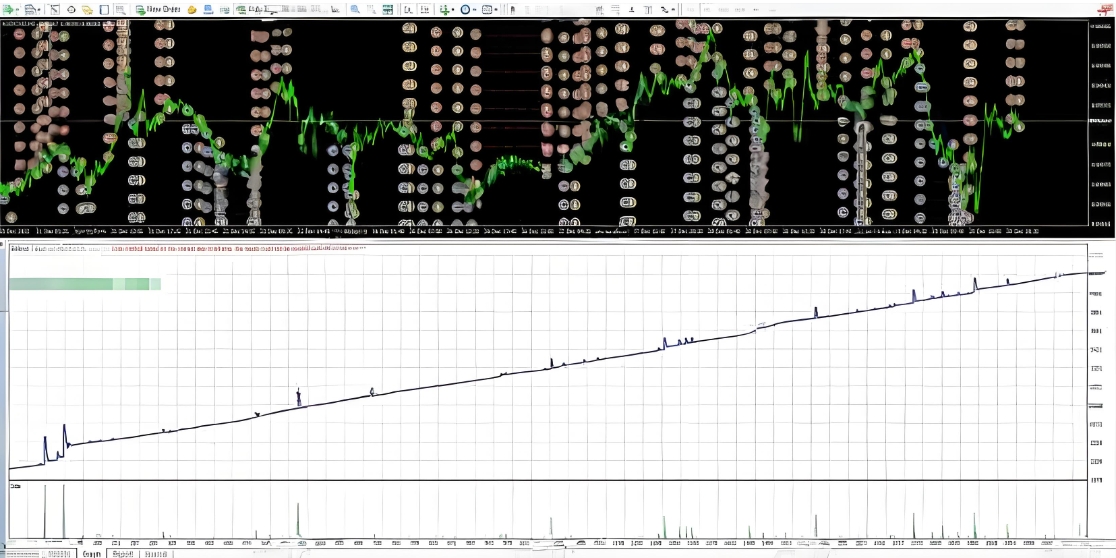Click the Zoom In magnifier icon
The image size is (1116, 558).
[x=355, y=9]
